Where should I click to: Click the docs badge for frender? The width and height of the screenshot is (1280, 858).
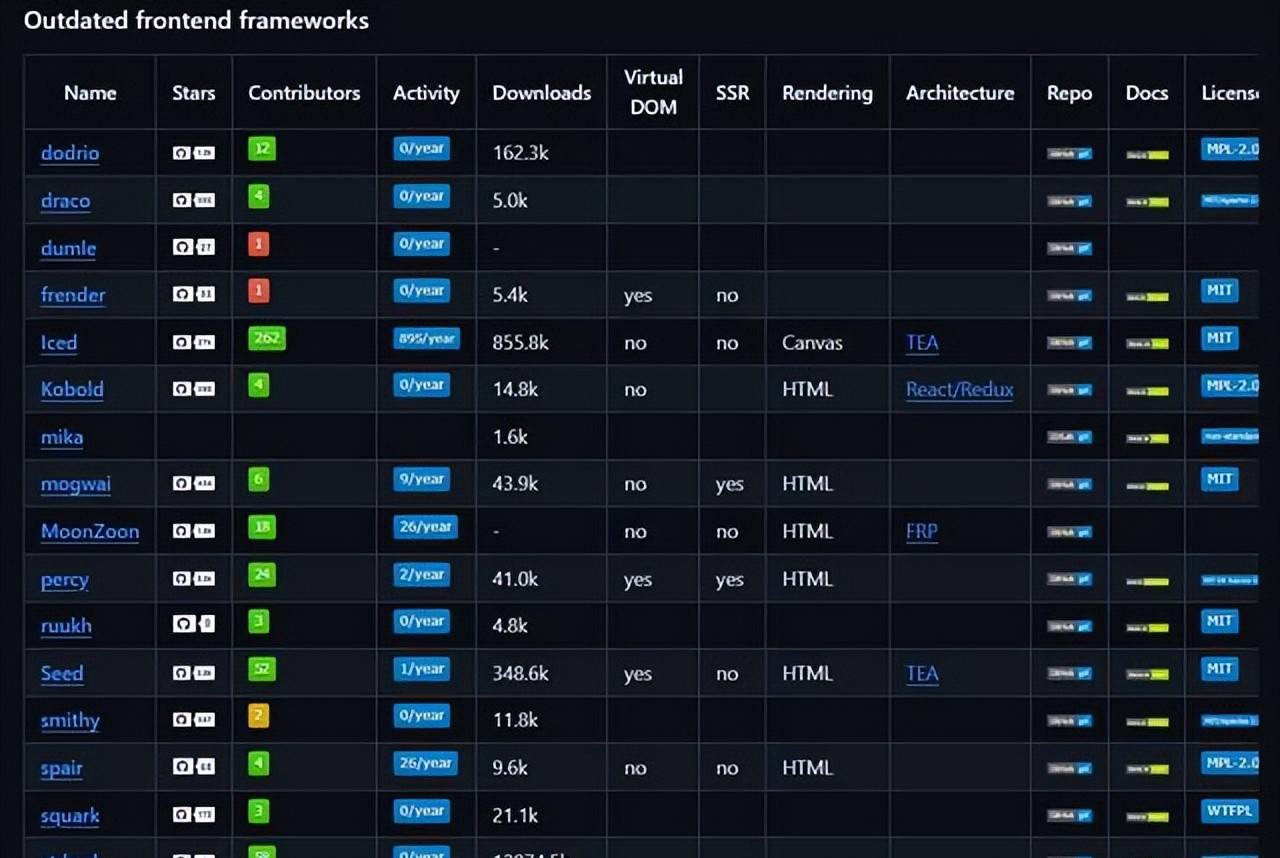[1147, 296]
